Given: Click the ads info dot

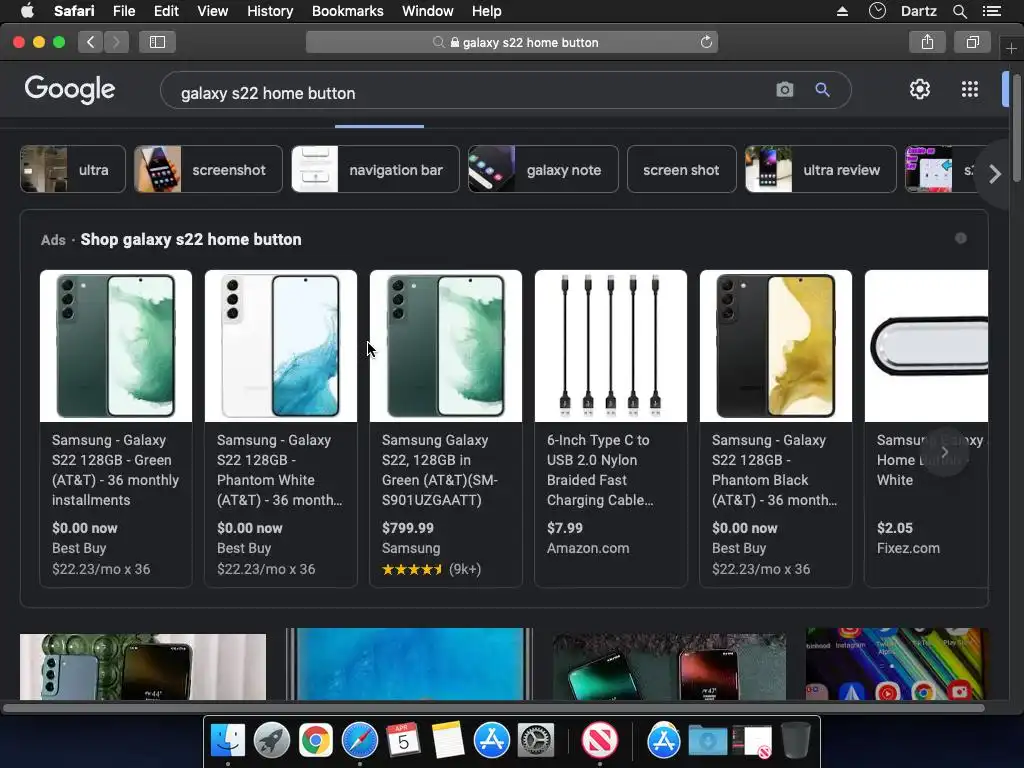Looking at the screenshot, I should click(x=960, y=238).
